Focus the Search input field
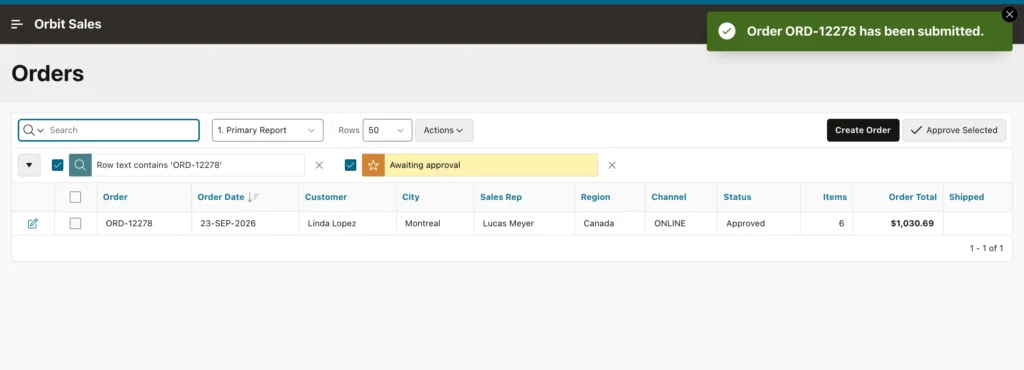Image resolution: width=1024 pixels, height=370 pixels. click(122, 130)
